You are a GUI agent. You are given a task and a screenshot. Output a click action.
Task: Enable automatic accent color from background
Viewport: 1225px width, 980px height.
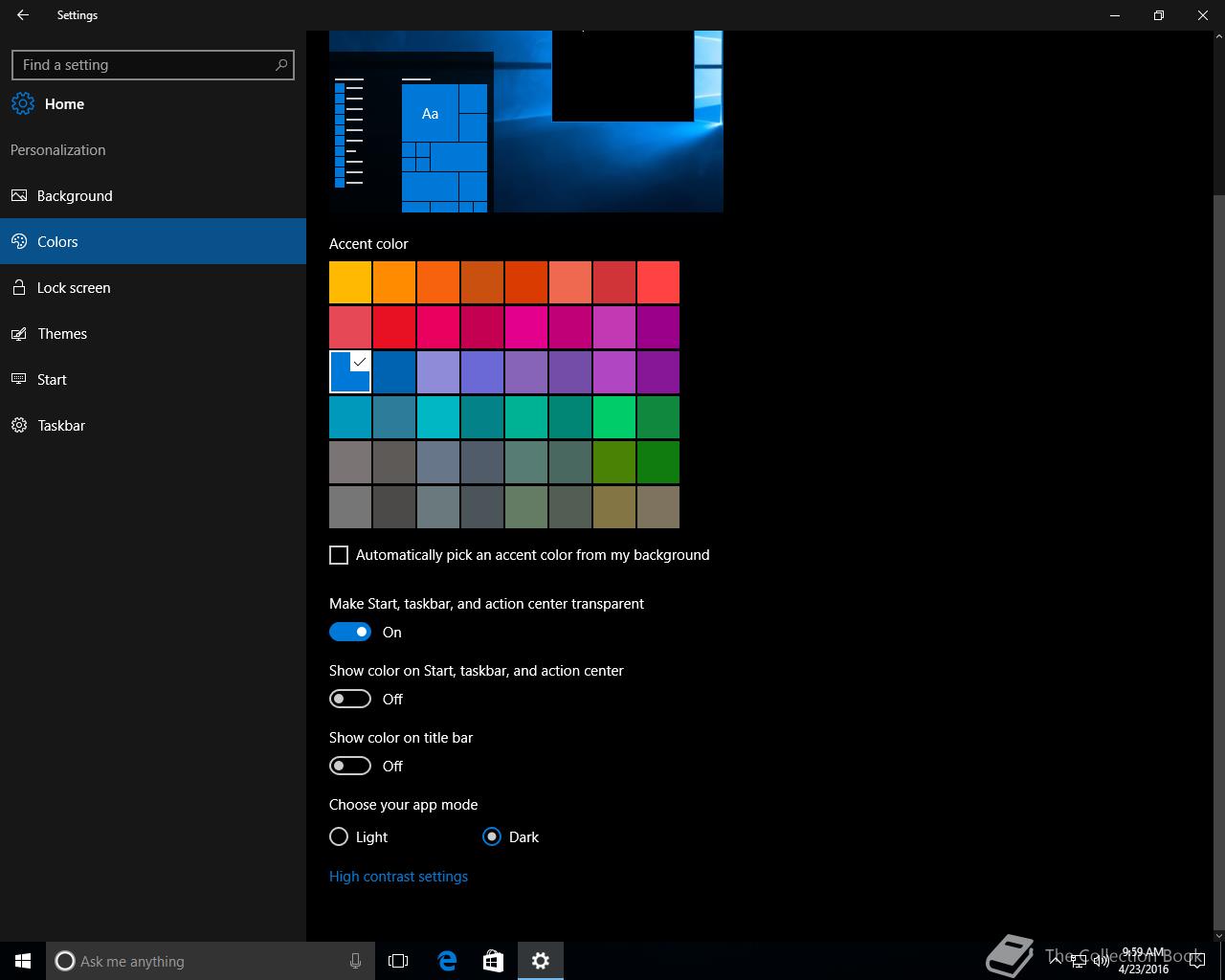click(x=339, y=555)
